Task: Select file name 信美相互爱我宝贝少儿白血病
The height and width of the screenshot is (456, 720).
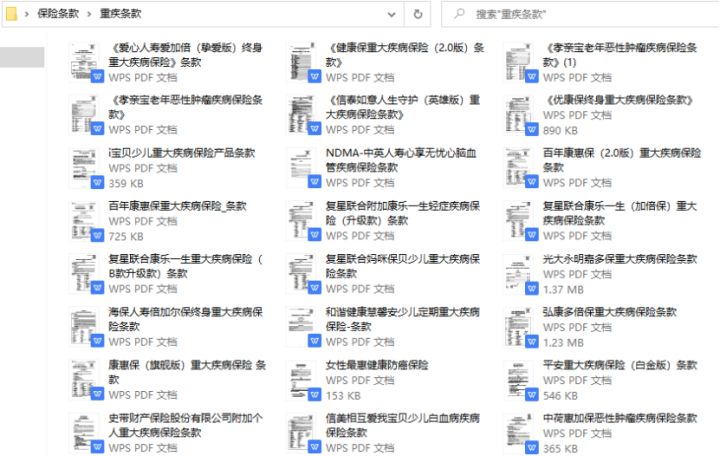Action: tap(403, 425)
